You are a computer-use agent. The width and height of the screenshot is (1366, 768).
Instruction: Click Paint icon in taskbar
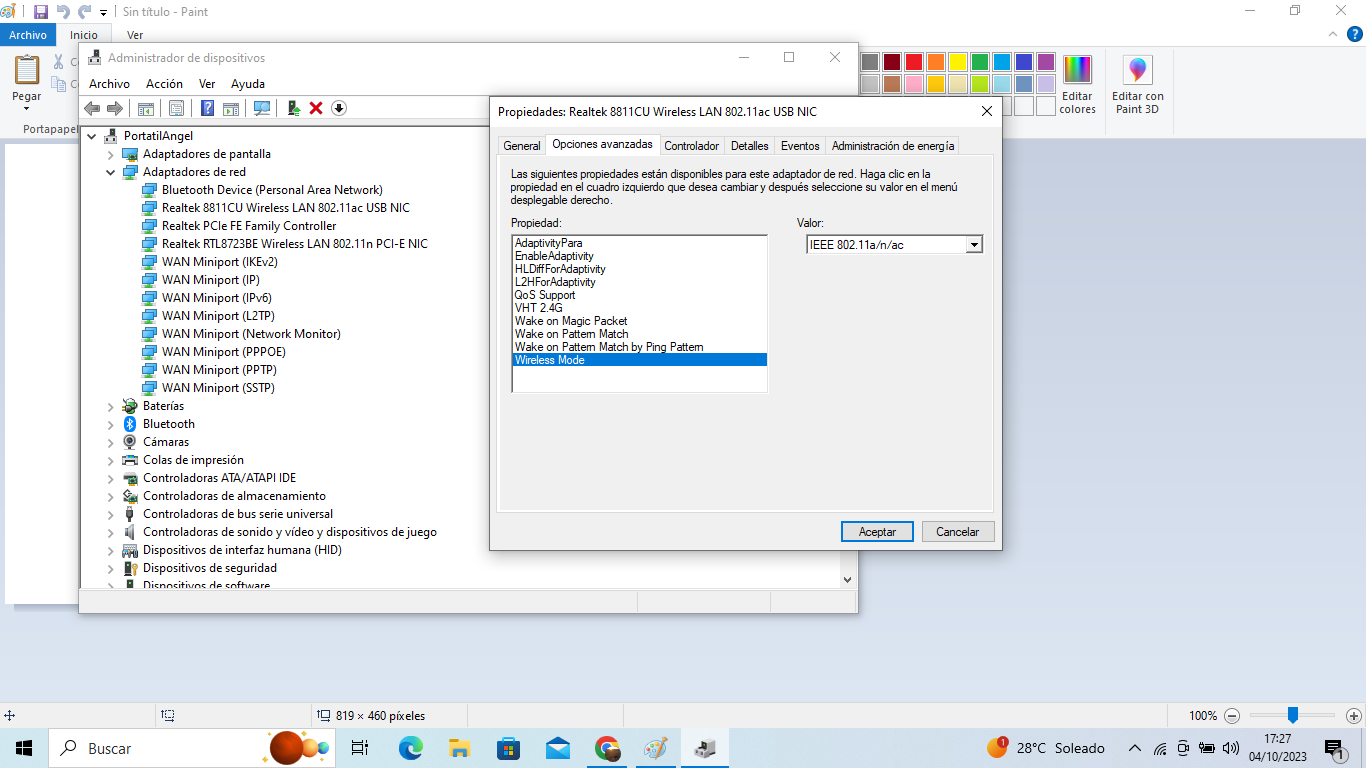pos(656,747)
